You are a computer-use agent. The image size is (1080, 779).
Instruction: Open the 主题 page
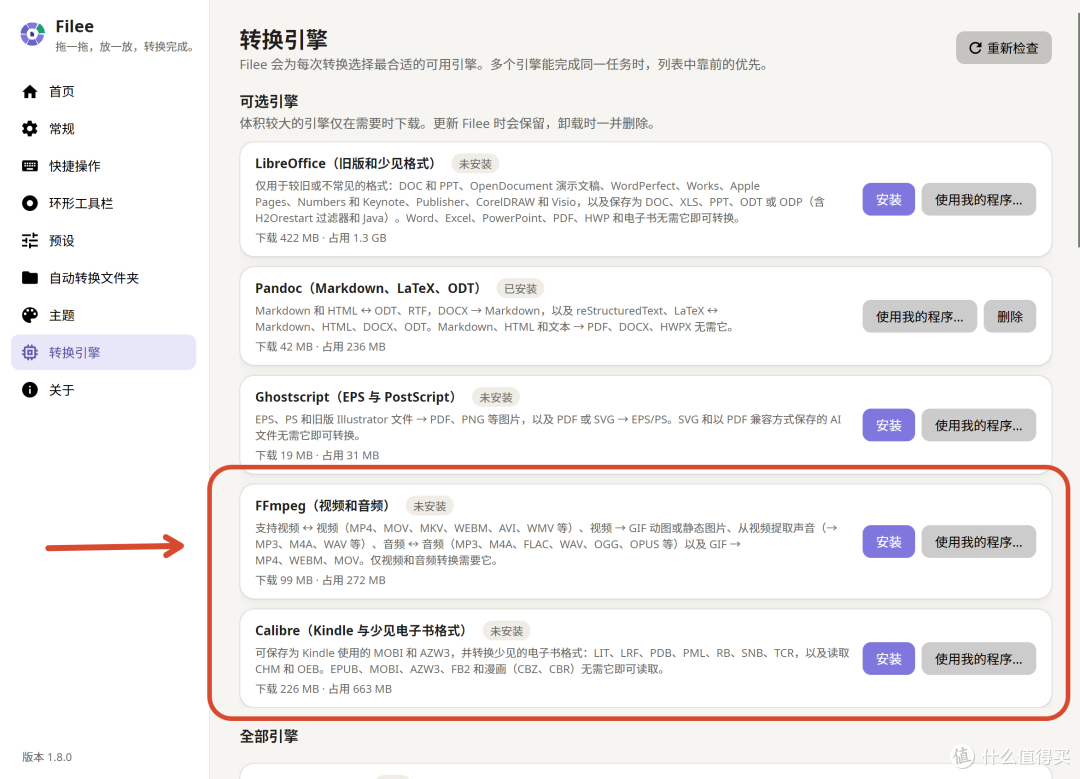click(103, 315)
